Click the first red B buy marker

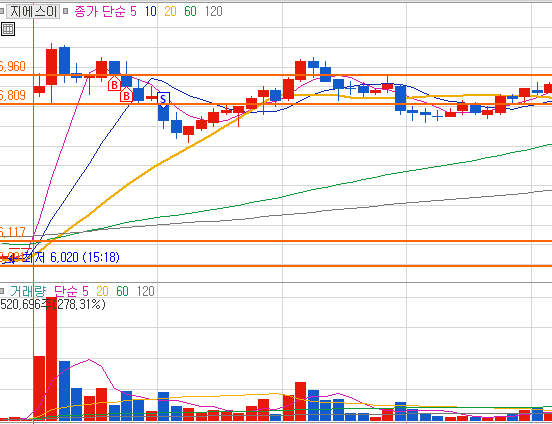coord(114,84)
